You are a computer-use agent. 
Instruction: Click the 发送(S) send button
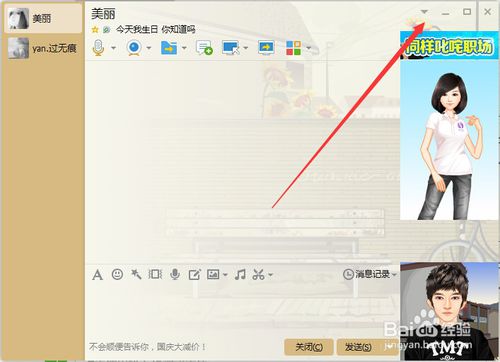pos(358,347)
